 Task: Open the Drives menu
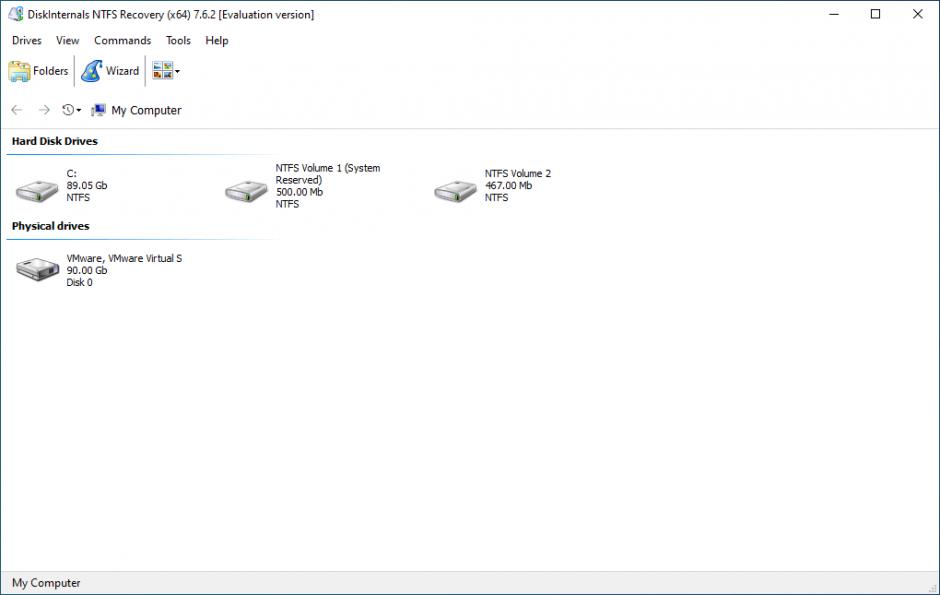click(x=26, y=40)
